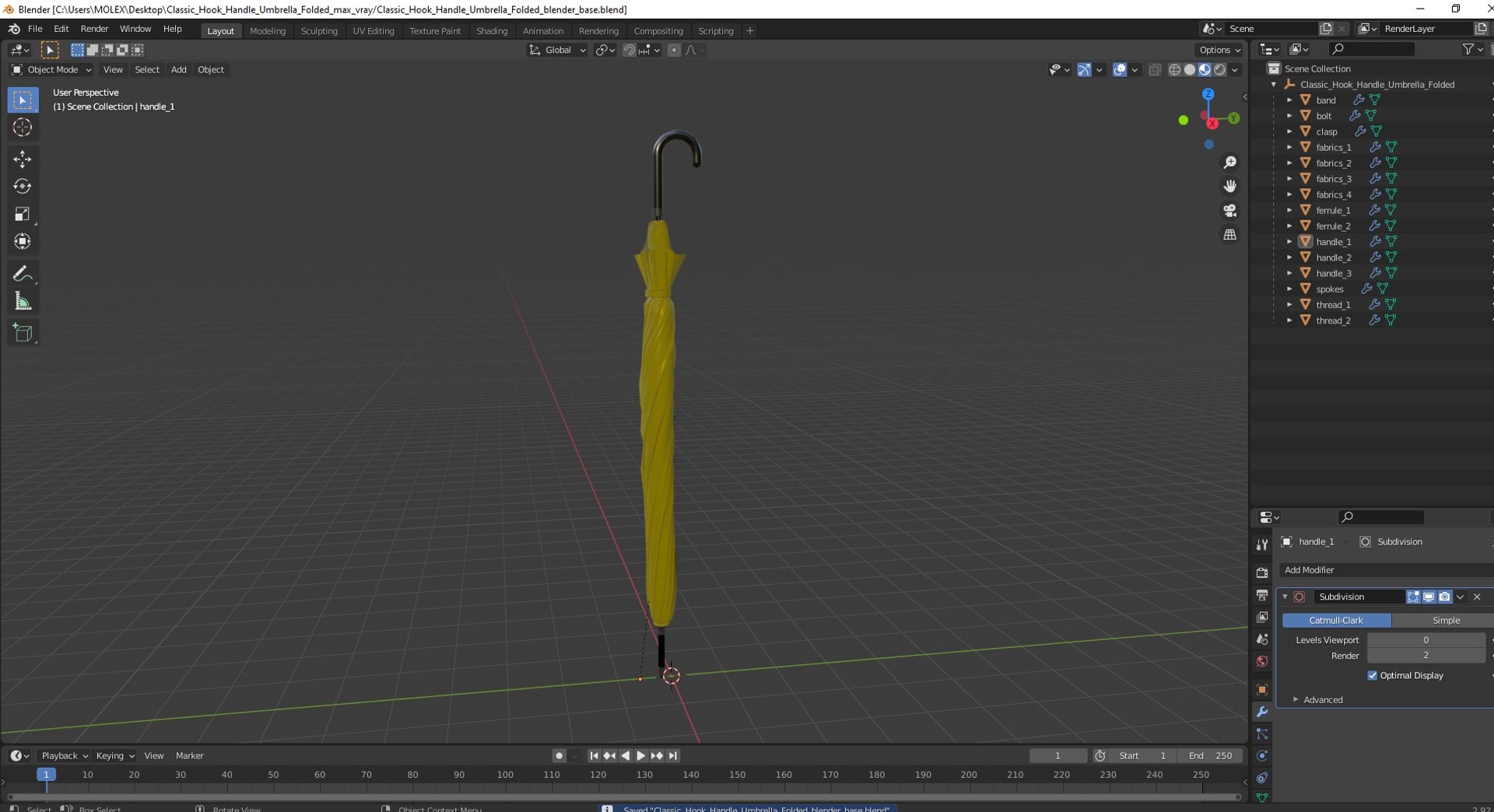The image size is (1494, 812).
Task: Click the hand icon to pan the view
Action: click(1230, 187)
